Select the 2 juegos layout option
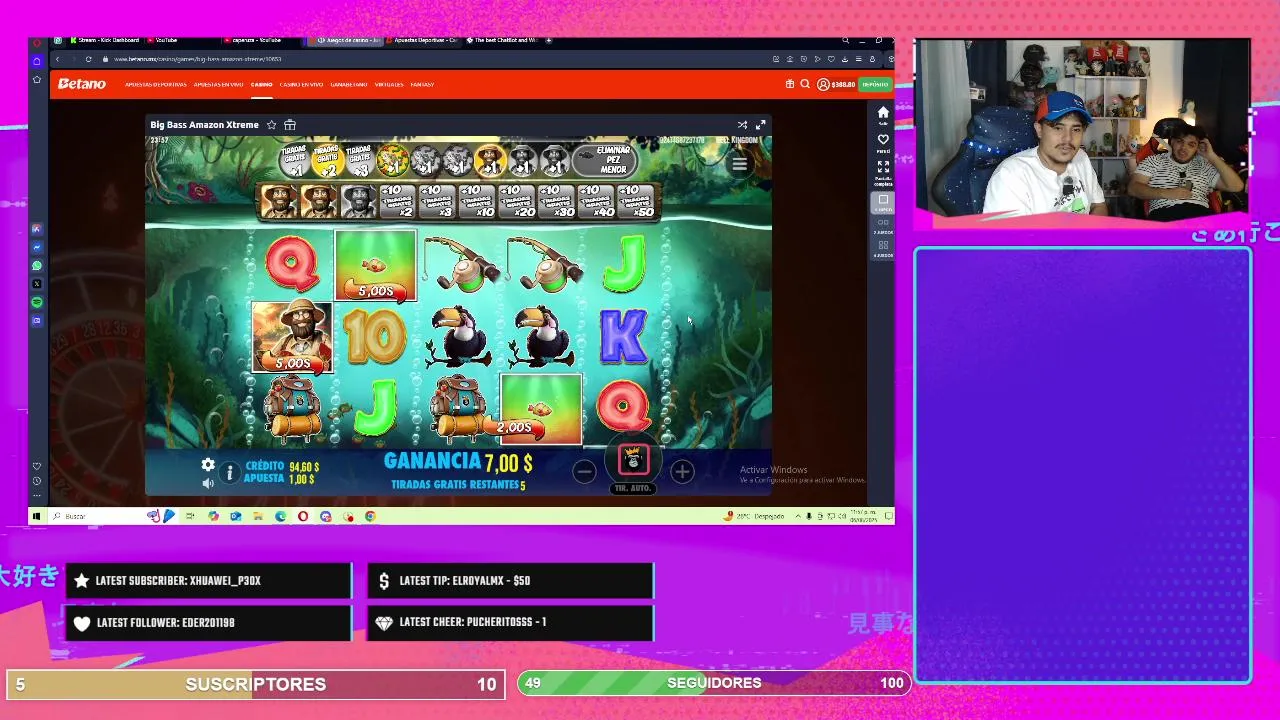Viewport: 1280px width, 720px height. pyautogui.click(x=883, y=226)
